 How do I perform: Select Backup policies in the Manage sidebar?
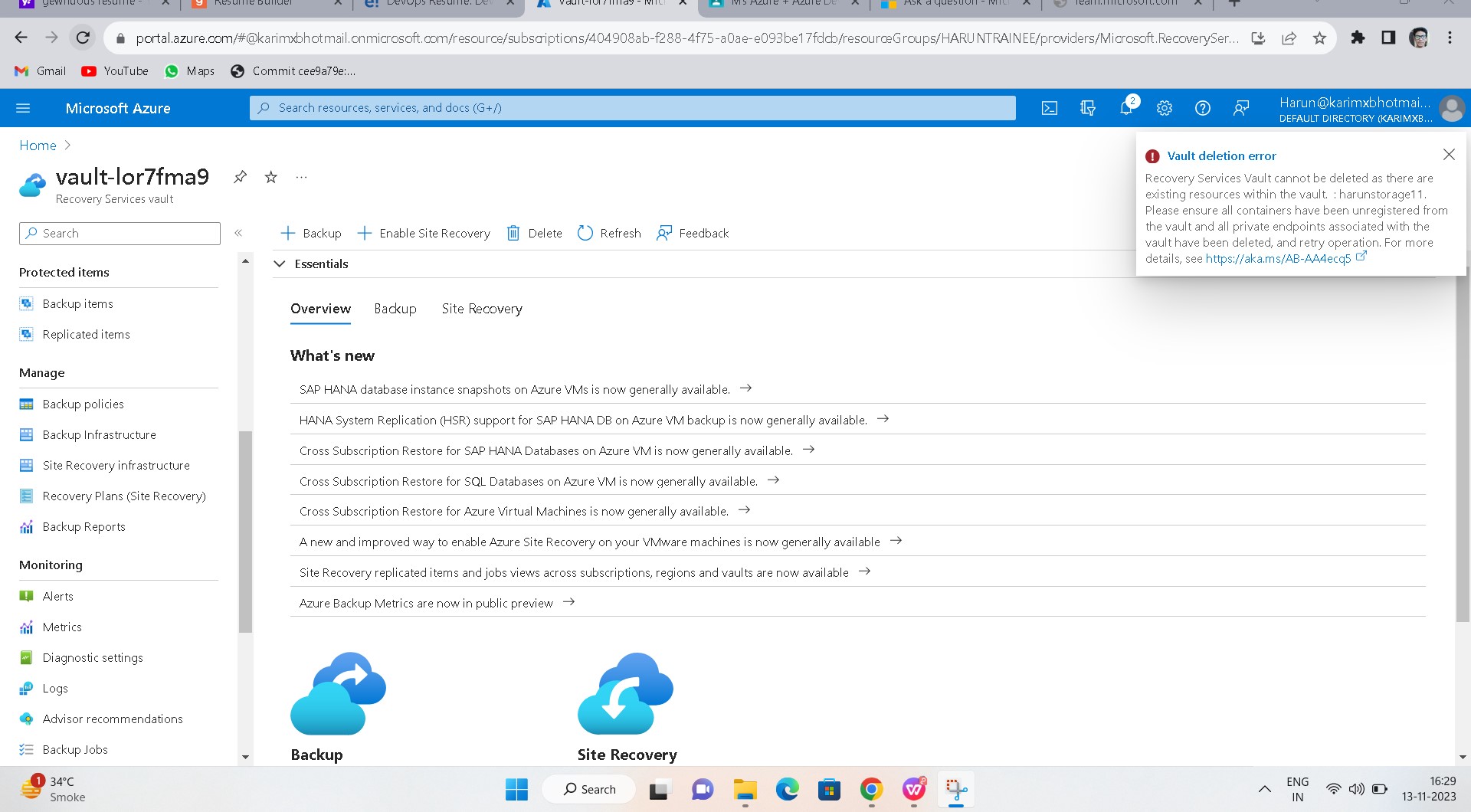tap(83, 404)
